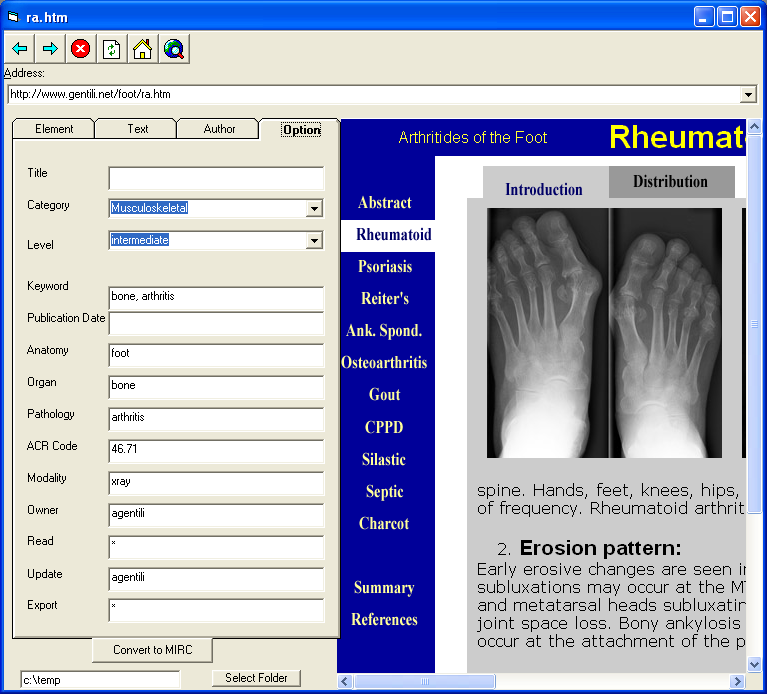Click the horizontal scrollbar thumb

(425, 681)
